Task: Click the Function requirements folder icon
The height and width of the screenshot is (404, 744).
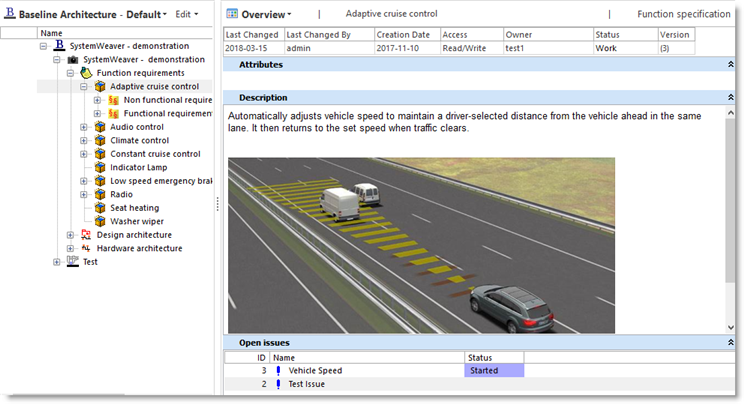Action: (86, 73)
